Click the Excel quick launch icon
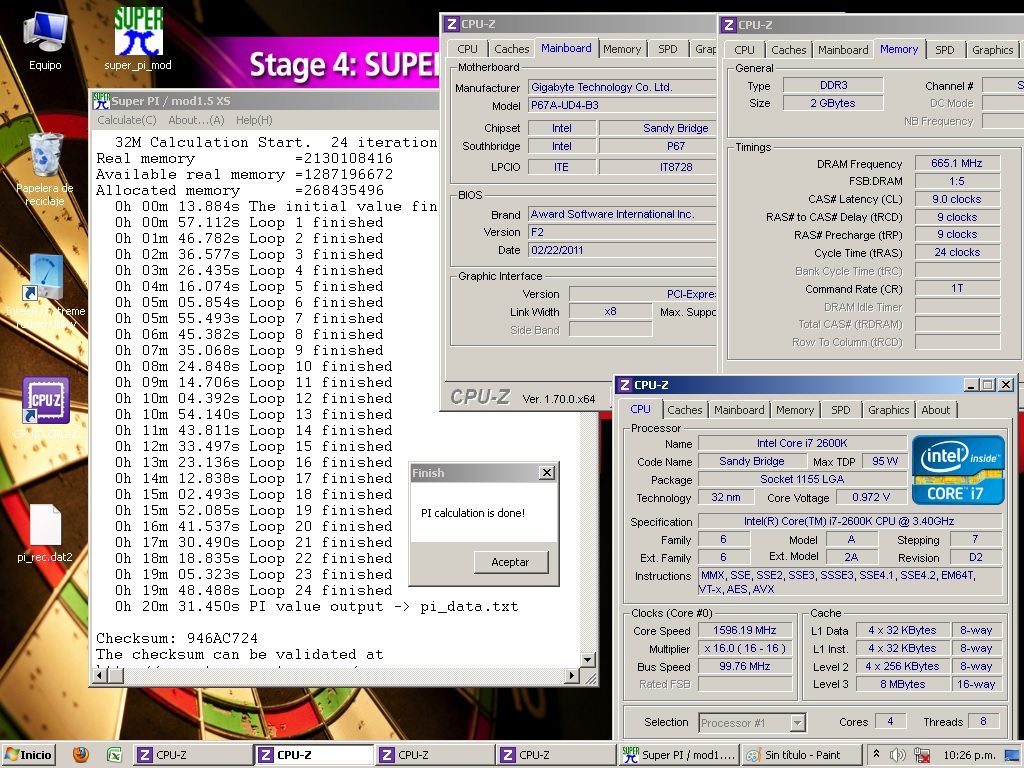Viewport: 1024px width, 768px height. (x=114, y=754)
